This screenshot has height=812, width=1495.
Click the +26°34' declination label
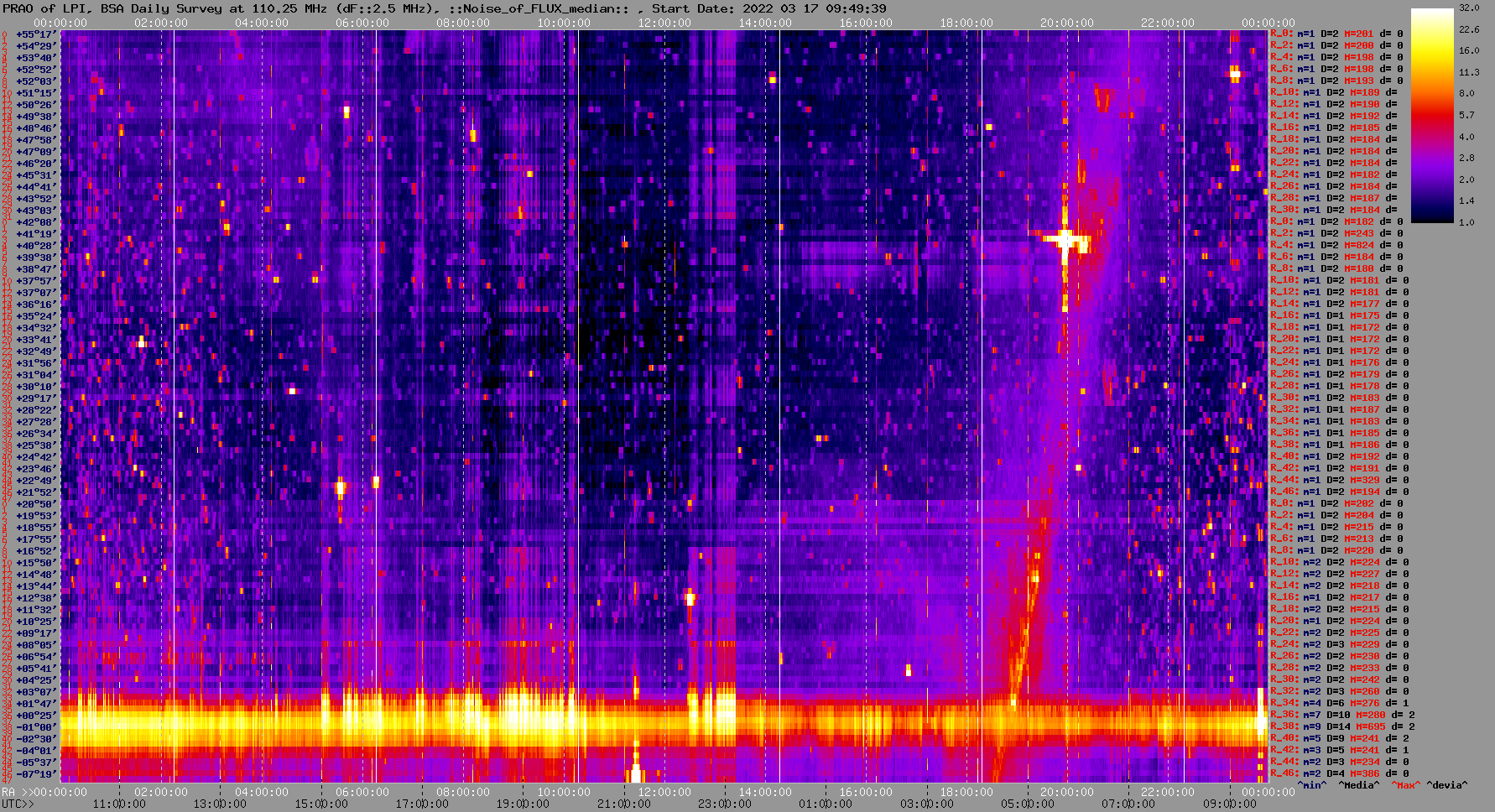pyautogui.click(x=35, y=433)
